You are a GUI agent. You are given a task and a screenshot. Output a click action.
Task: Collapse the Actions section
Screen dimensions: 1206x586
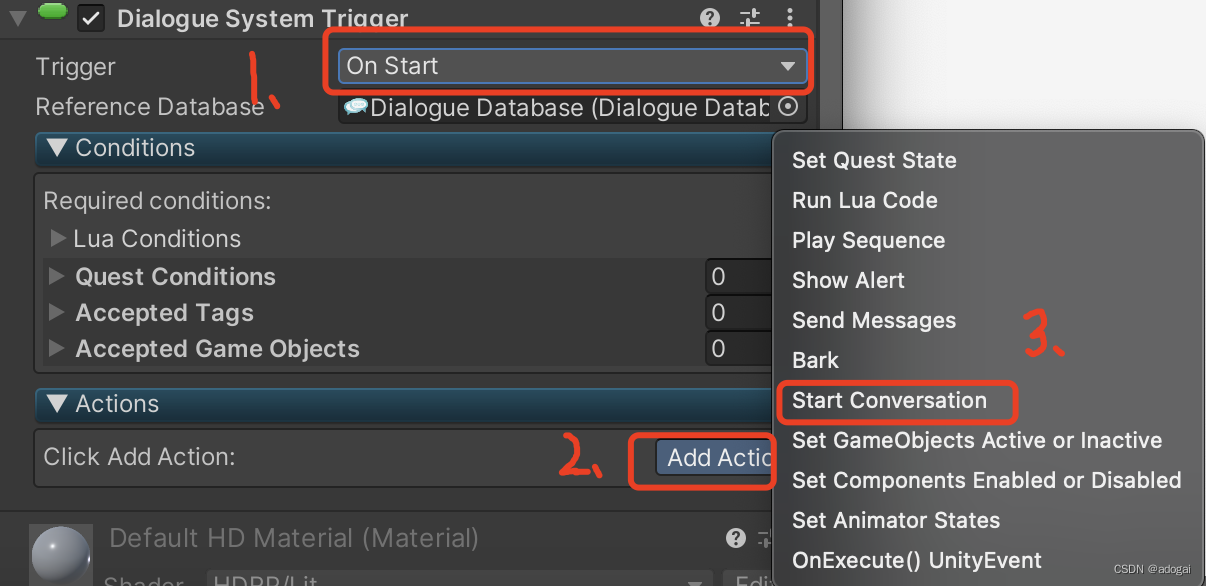(57, 405)
